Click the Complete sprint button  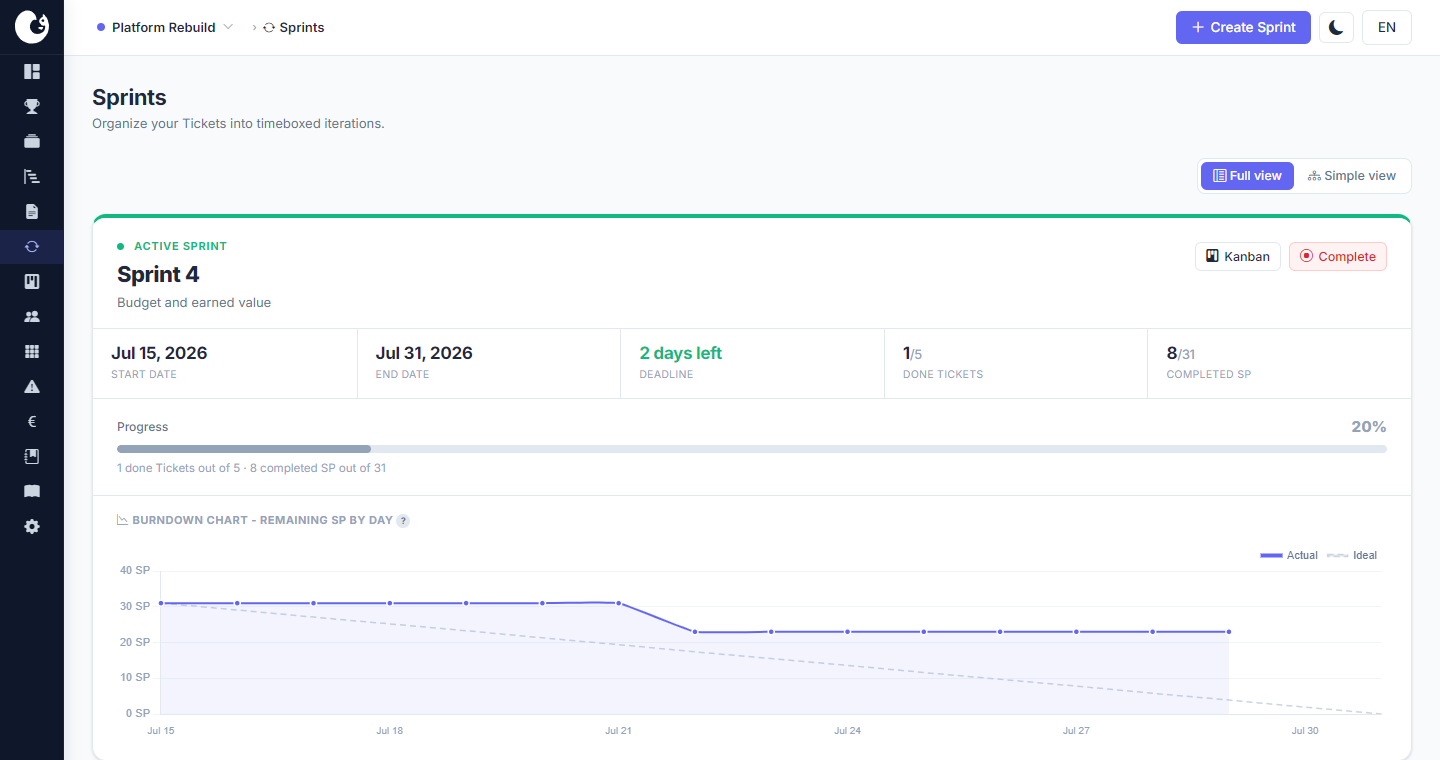[1337, 257]
